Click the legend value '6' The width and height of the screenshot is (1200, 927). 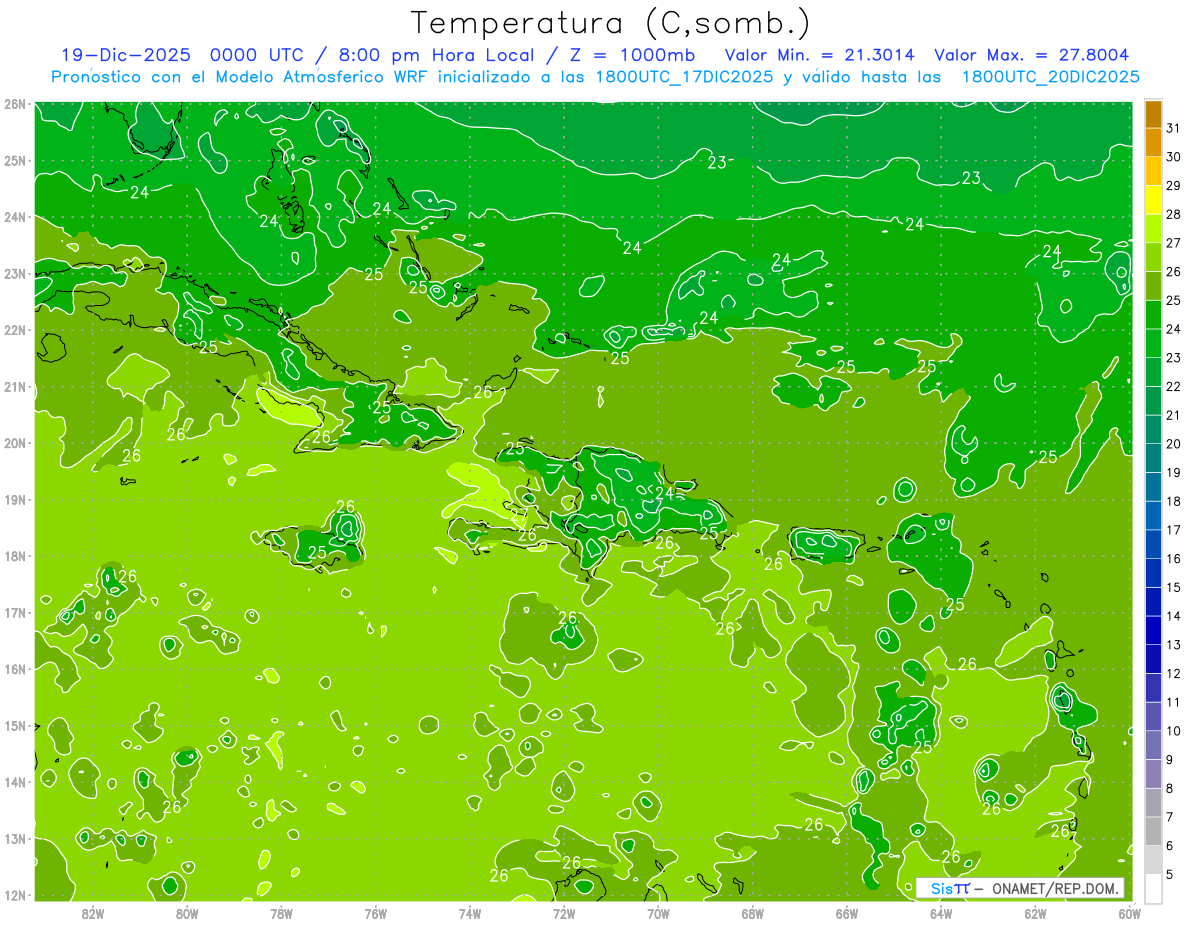(1170, 846)
